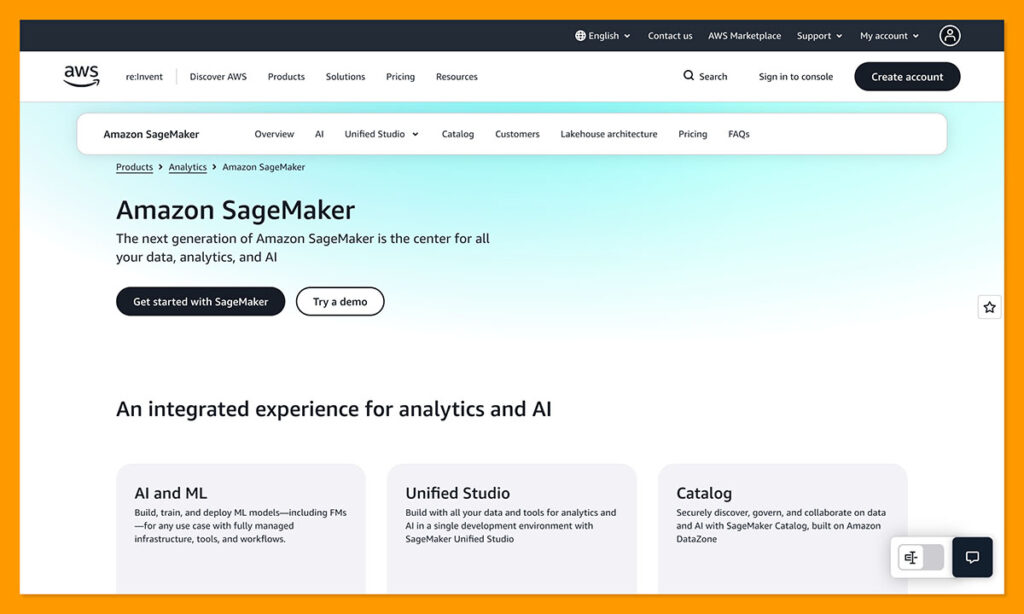1024x614 pixels.
Task: Follow the Products breadcrumb link
Action: [x=135, y=167]
